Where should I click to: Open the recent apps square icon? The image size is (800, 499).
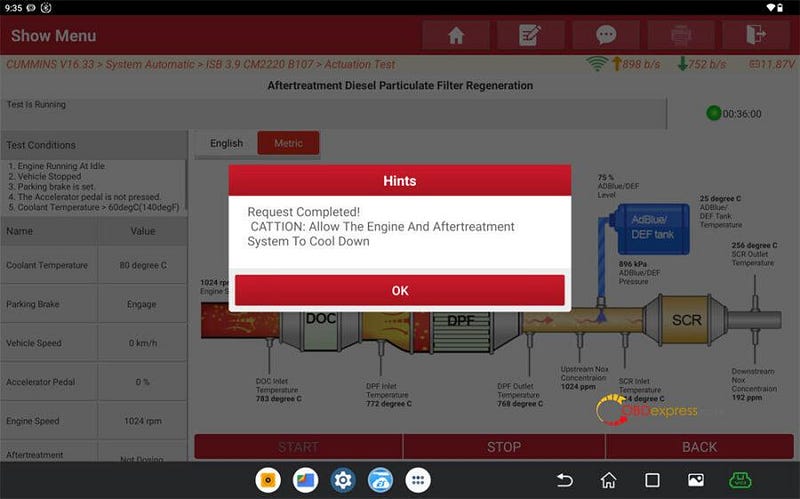click(x=652, y=480)
